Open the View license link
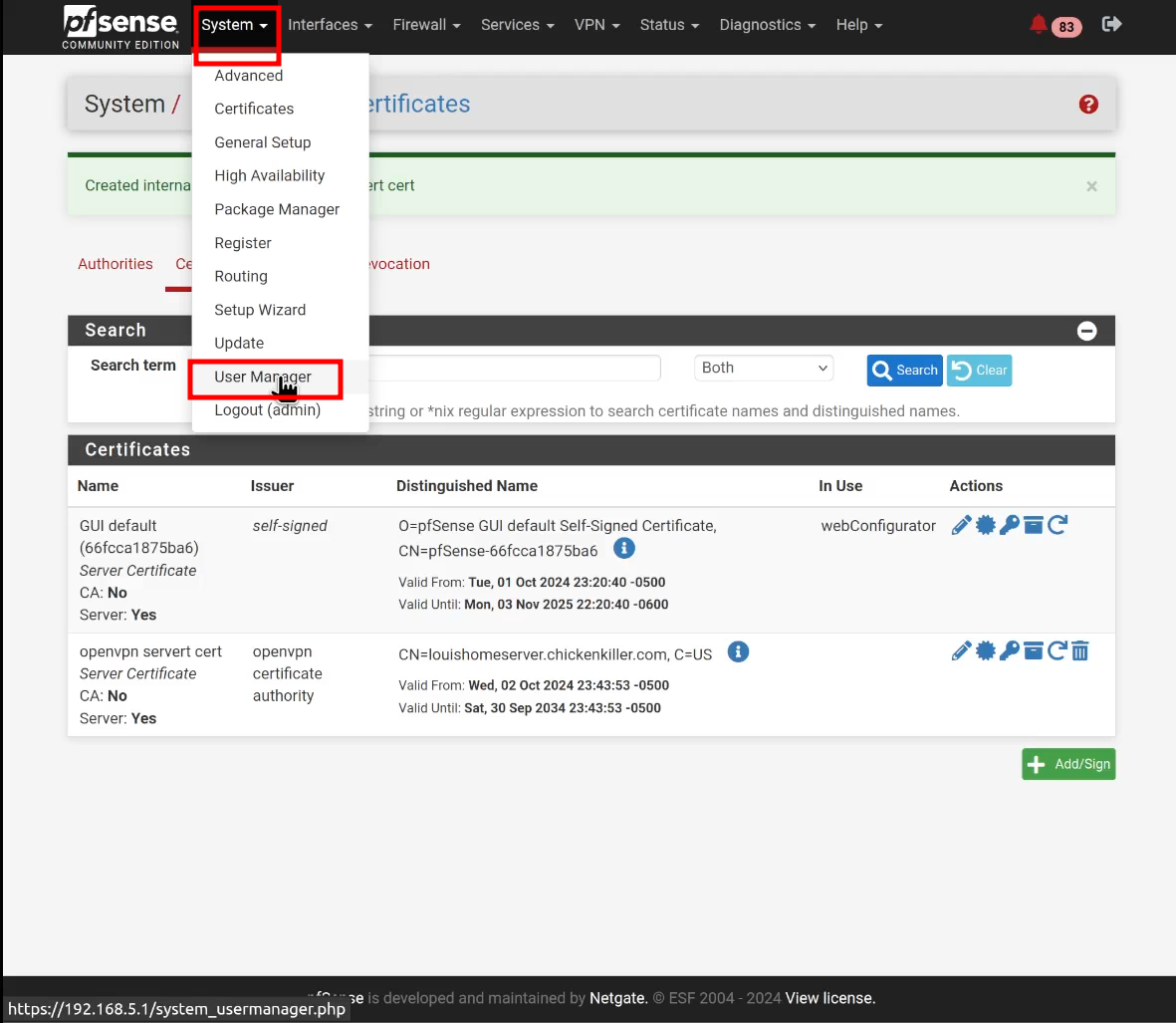Image resolution: width=1176 pixels, height=1023 pixels. click(x=829, y=998)
